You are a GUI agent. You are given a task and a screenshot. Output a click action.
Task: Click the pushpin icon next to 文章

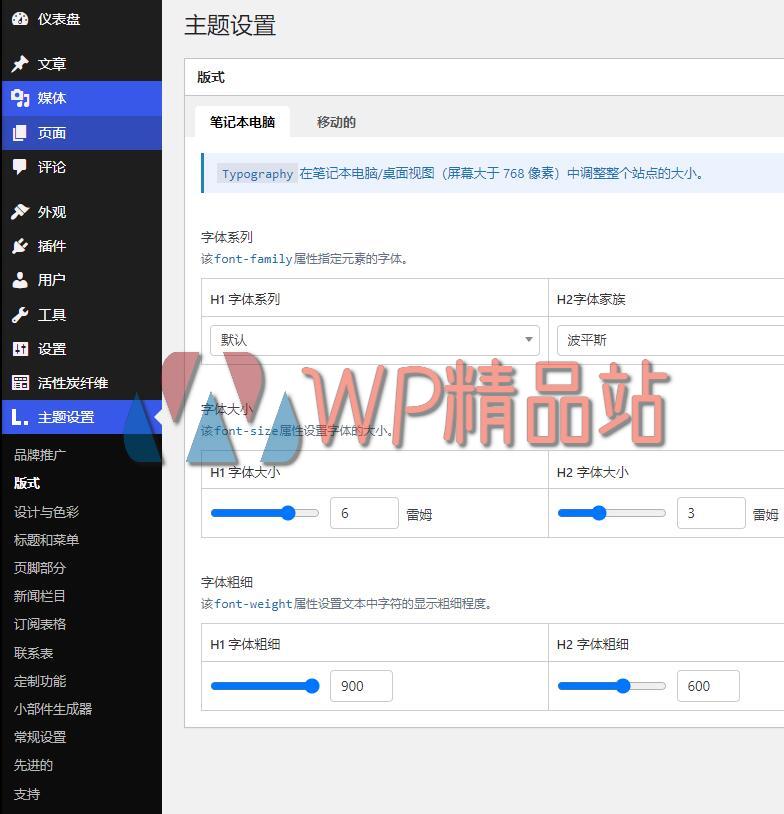point(20,63)
